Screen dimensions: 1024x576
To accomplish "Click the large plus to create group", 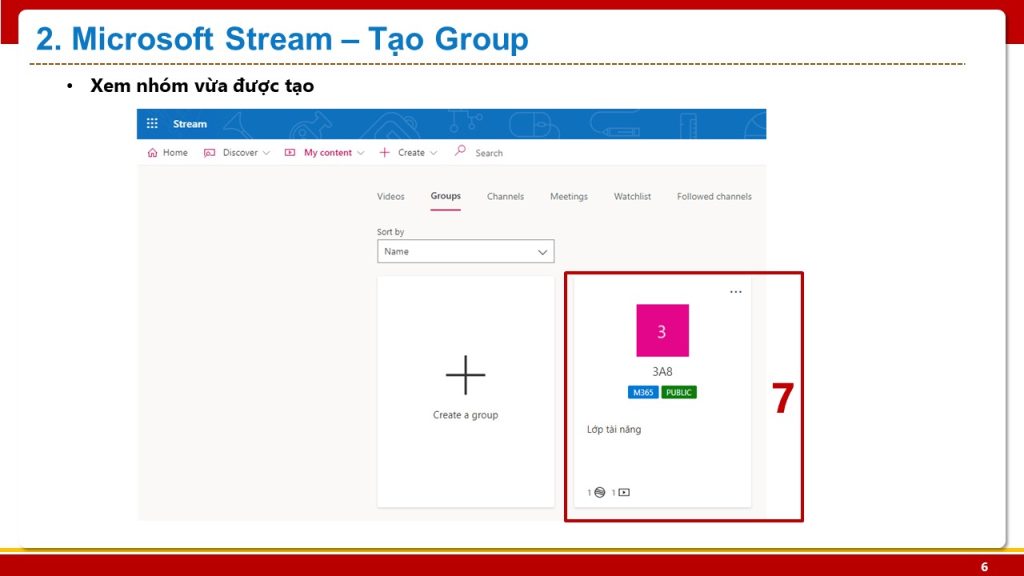I will pos(466,375).
